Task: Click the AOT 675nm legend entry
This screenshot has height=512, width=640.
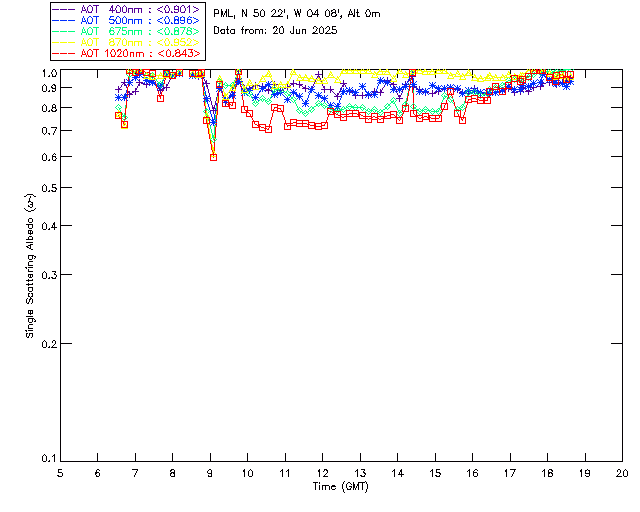Action: tap(127, 31)
